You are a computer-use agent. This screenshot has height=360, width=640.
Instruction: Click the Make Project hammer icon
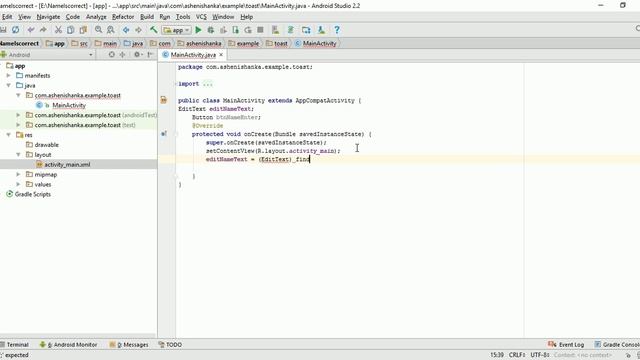coord(153,30)
